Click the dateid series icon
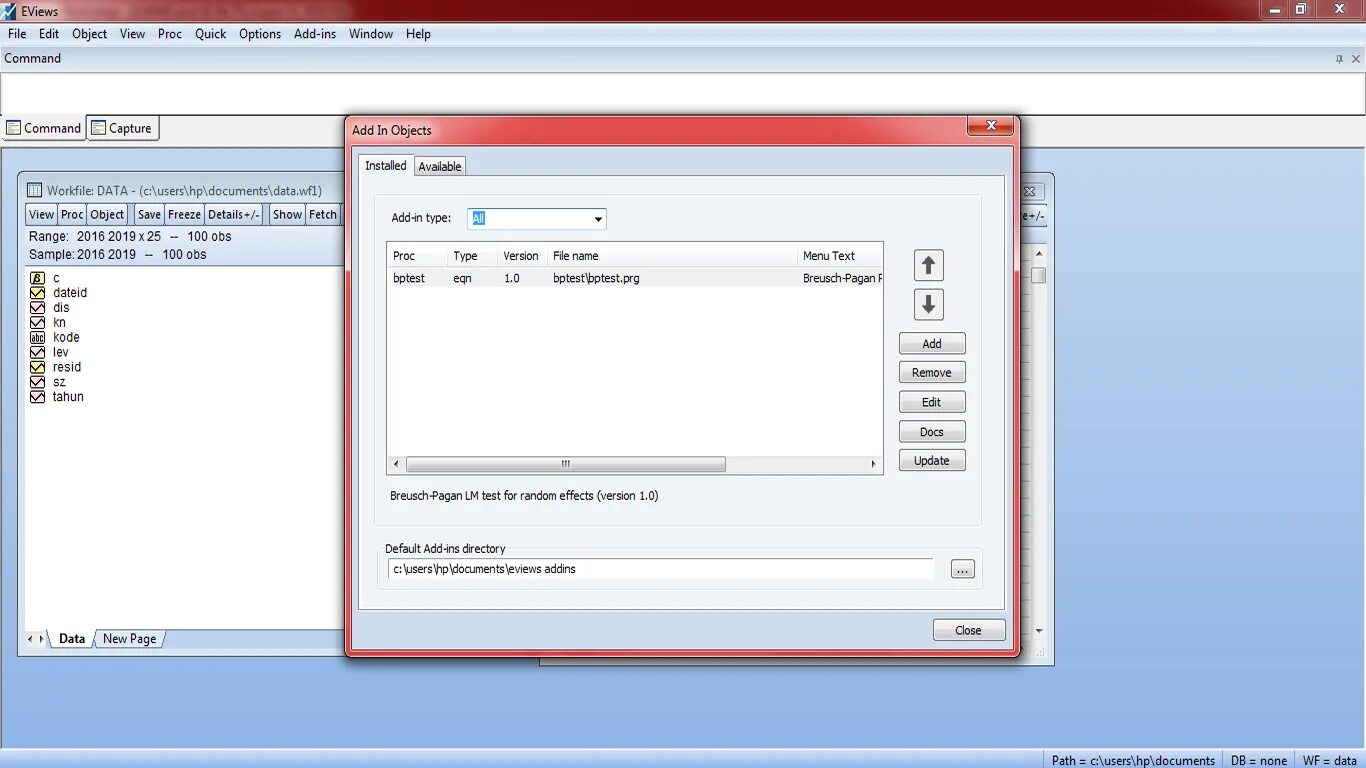This screenshot has height=768, width=1366. [37, 293]
